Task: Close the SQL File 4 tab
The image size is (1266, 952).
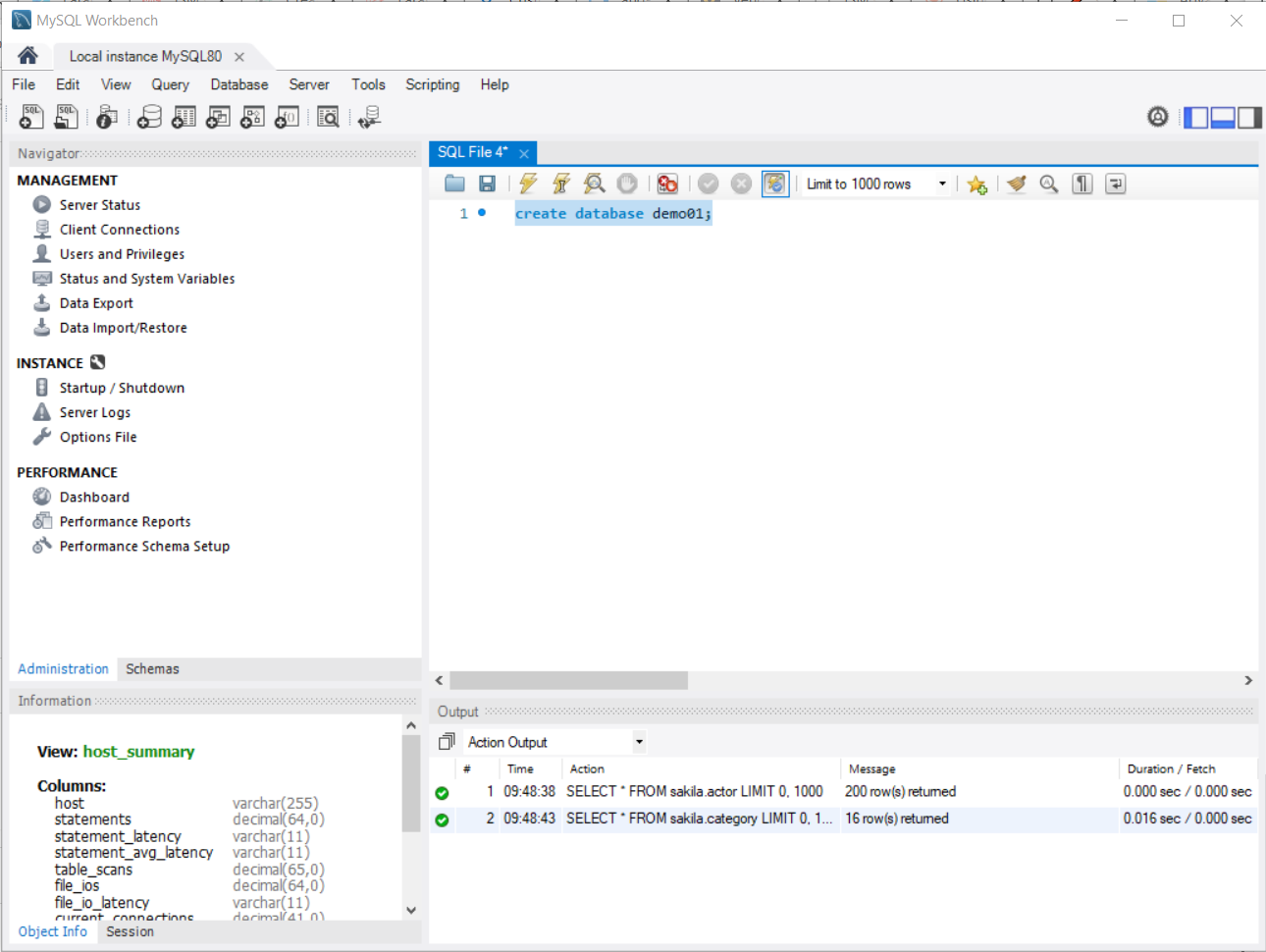Action: click(524, 153)
